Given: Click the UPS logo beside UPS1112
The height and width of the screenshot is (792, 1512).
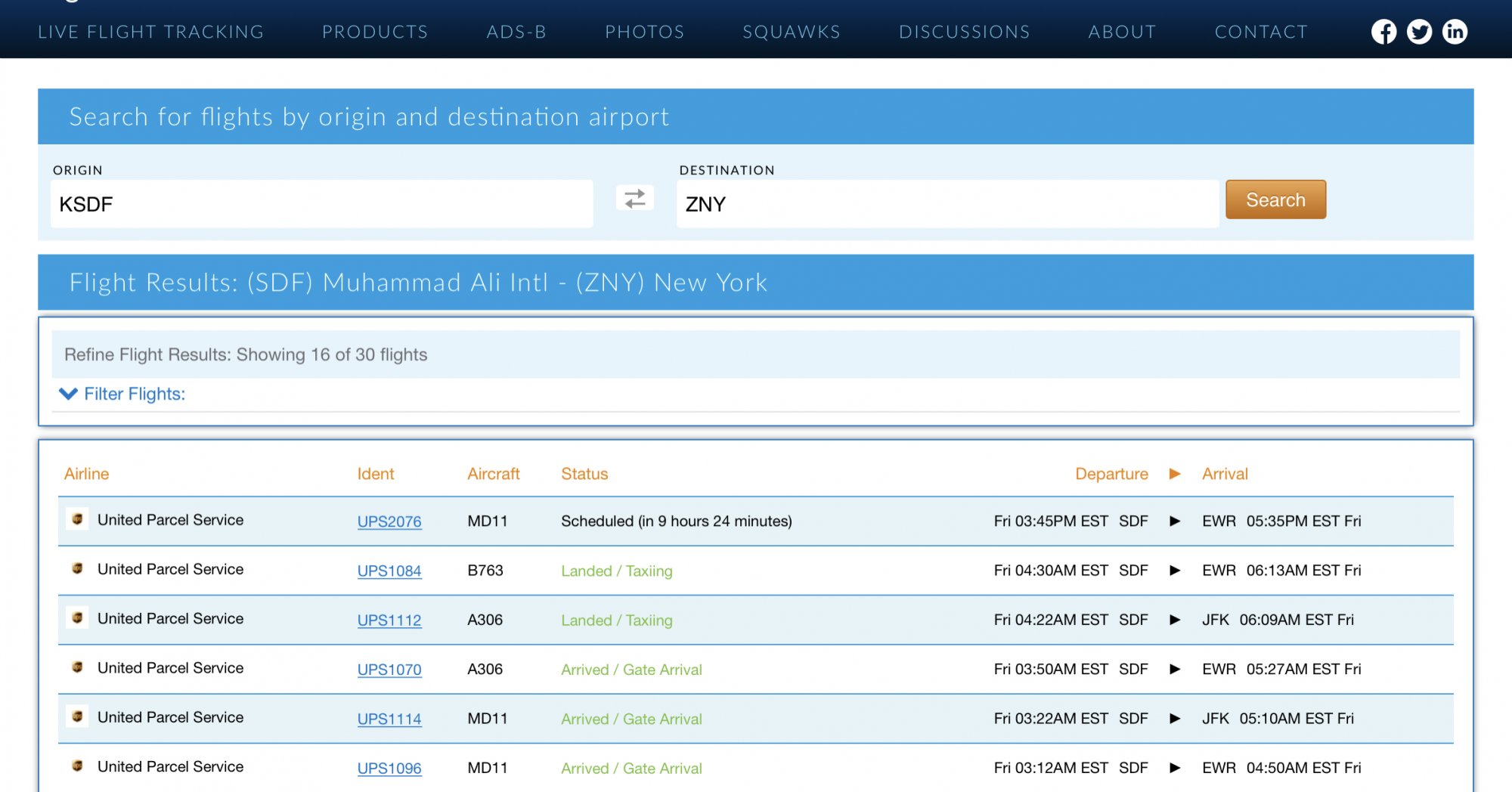Looking at the screenshot, I should 77,617.
